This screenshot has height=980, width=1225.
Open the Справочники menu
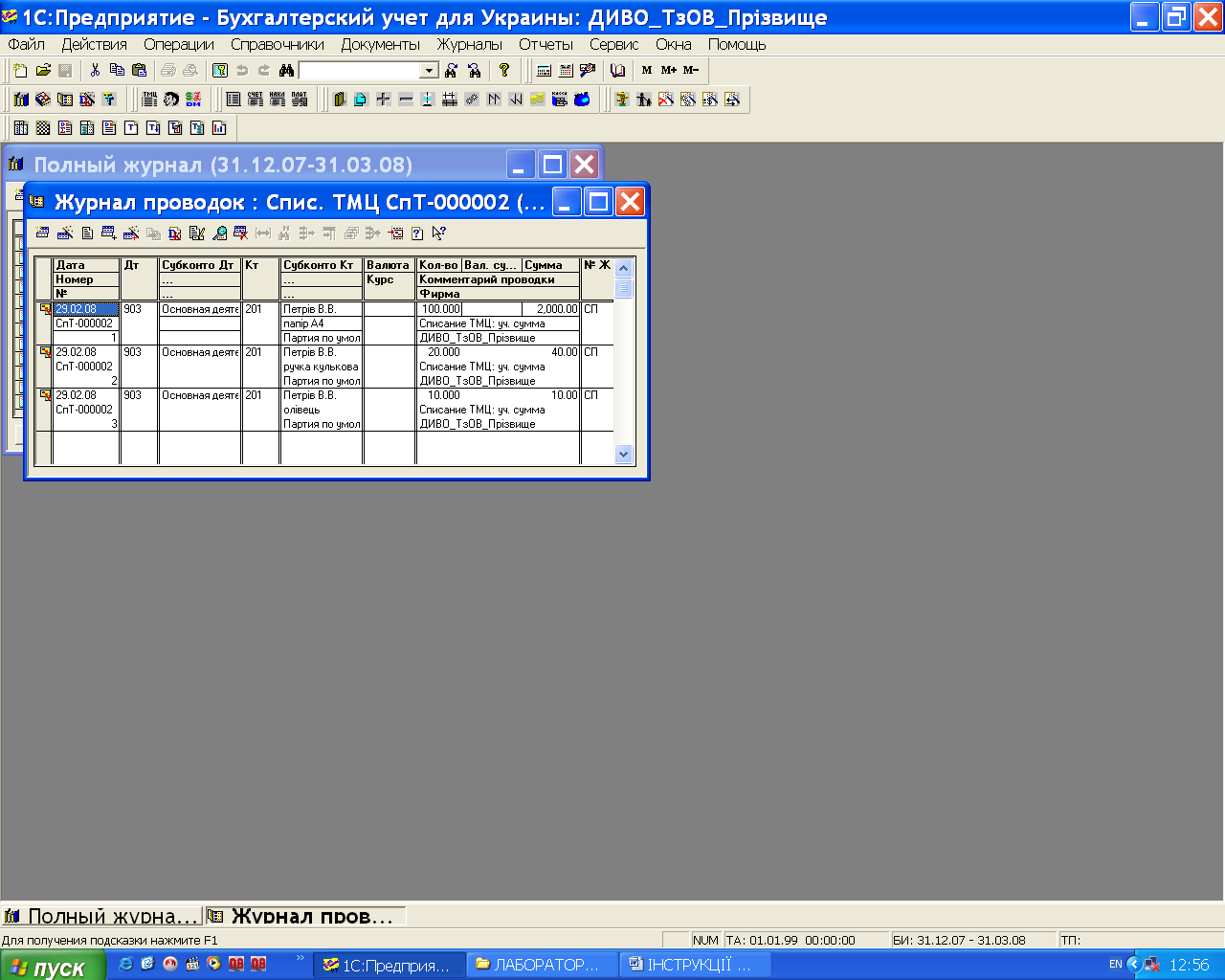pos(278,44)
